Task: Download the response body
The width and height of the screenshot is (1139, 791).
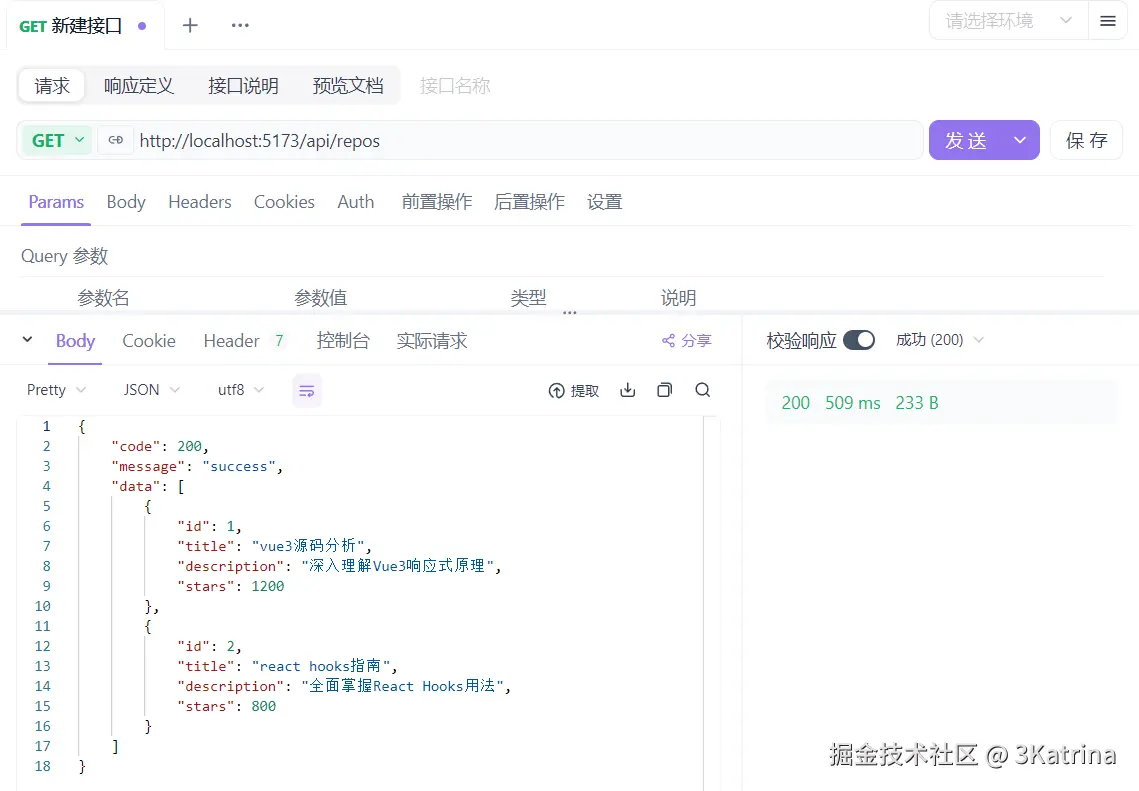Action: 628,390
